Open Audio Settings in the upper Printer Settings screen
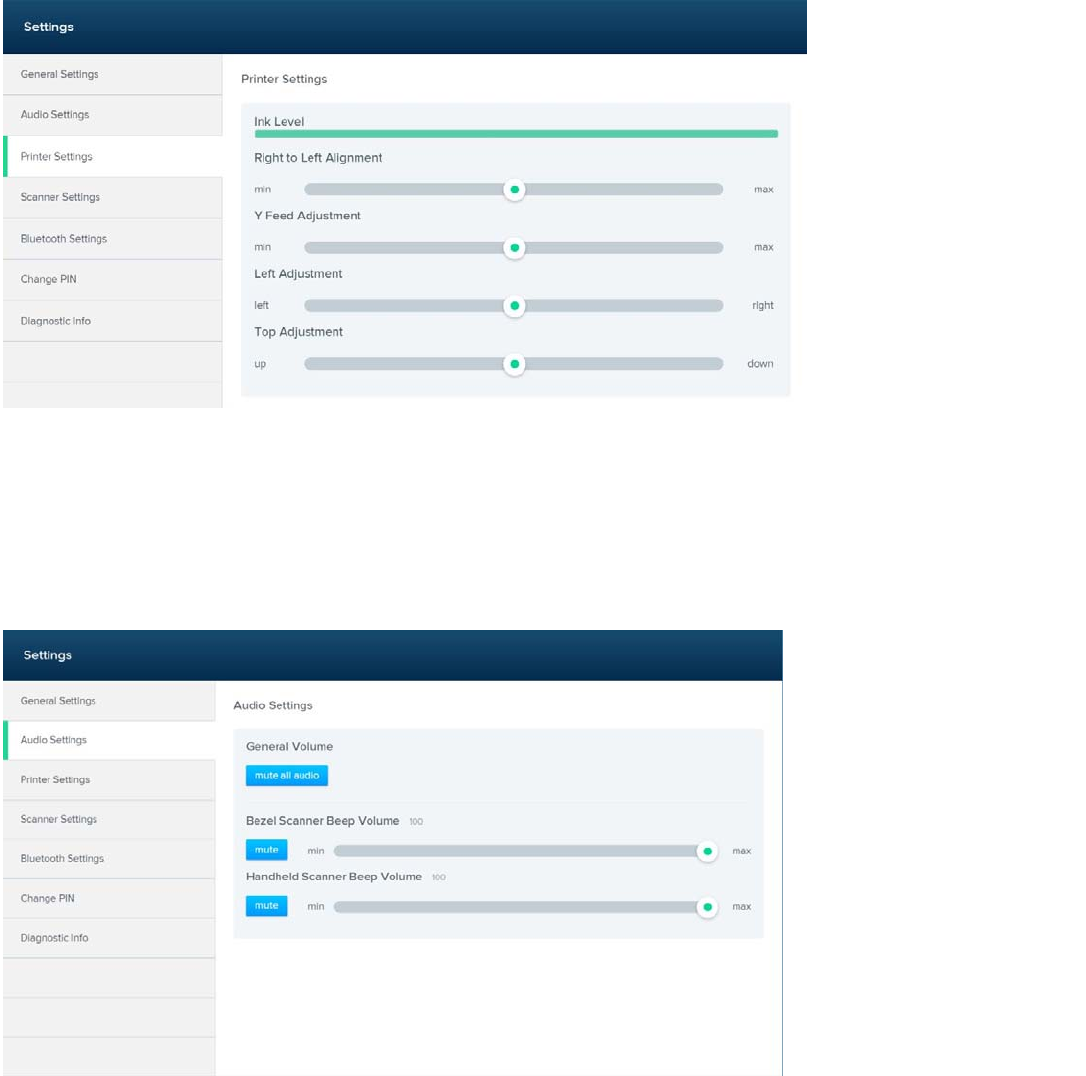 pyautogui.click(x=113, y=115)
